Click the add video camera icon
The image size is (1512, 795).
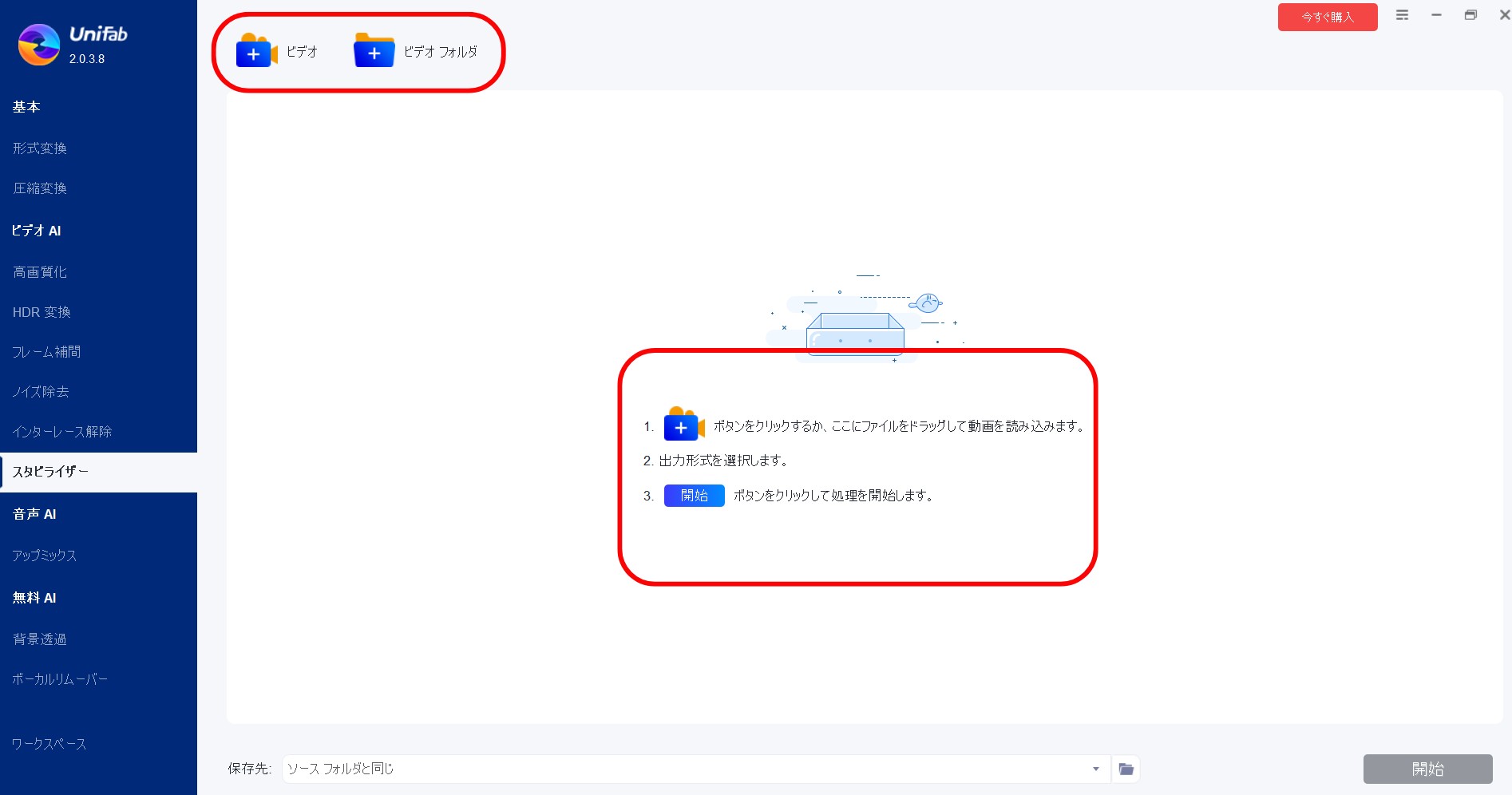255,52
